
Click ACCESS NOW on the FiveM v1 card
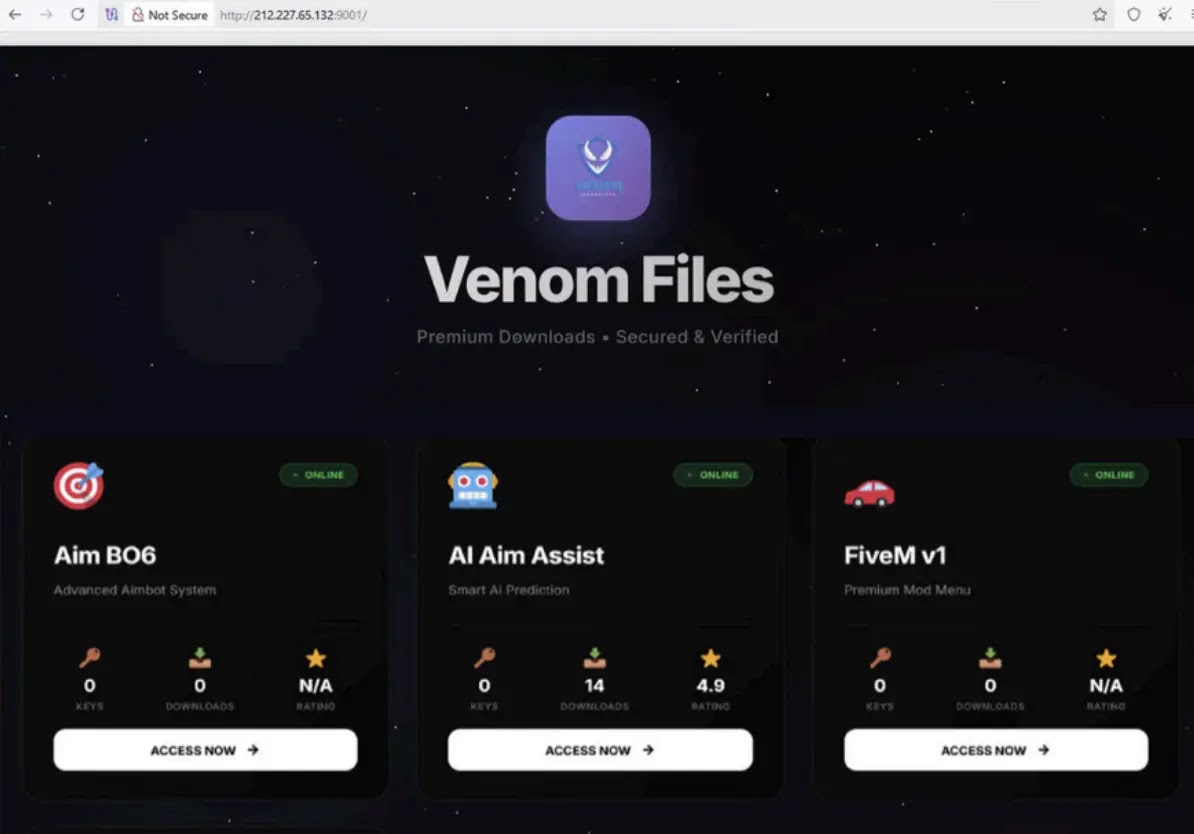[x=994, y=750]
